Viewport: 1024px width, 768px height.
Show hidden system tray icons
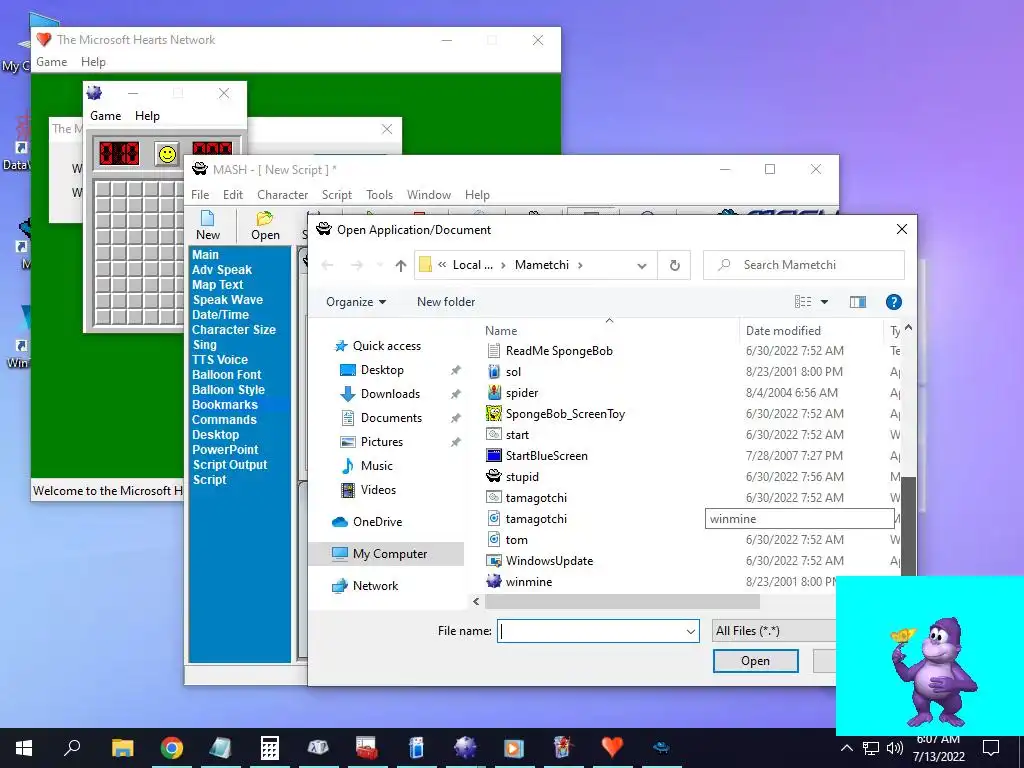click(x=846, y=748)
